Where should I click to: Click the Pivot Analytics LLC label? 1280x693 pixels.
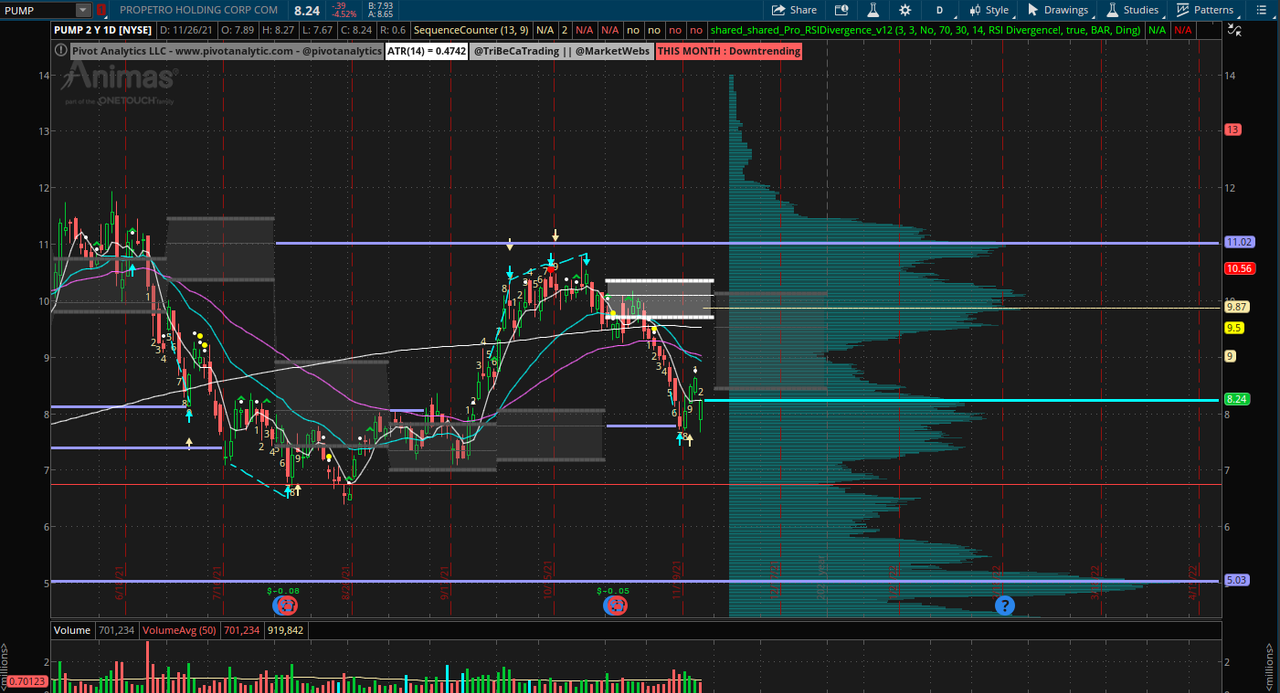[x=225, y=51]
